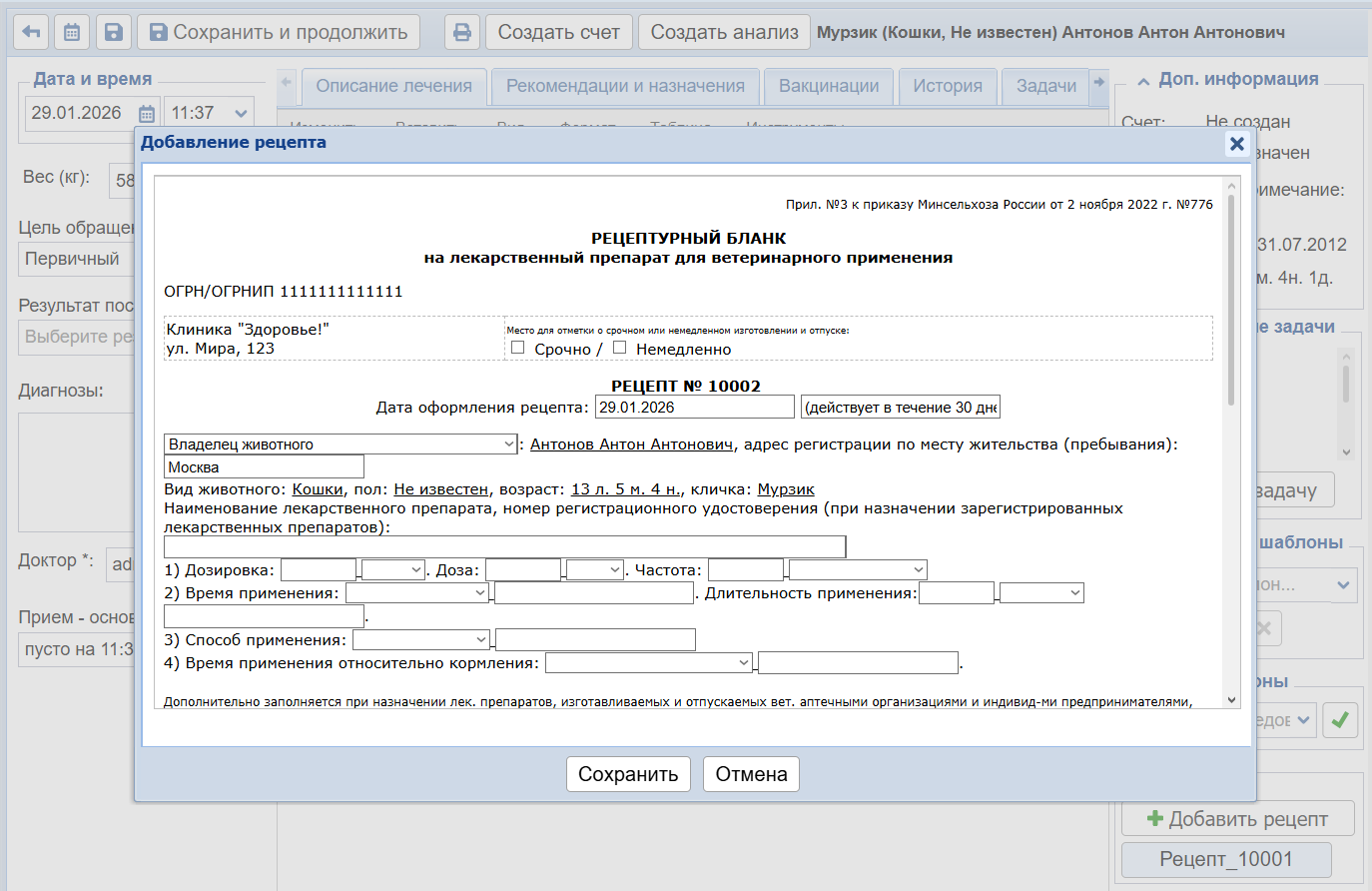The image size is (1372, 891).
Task: Click the recipe form vertical scrollbar
Action: (x=1231, y=300)
